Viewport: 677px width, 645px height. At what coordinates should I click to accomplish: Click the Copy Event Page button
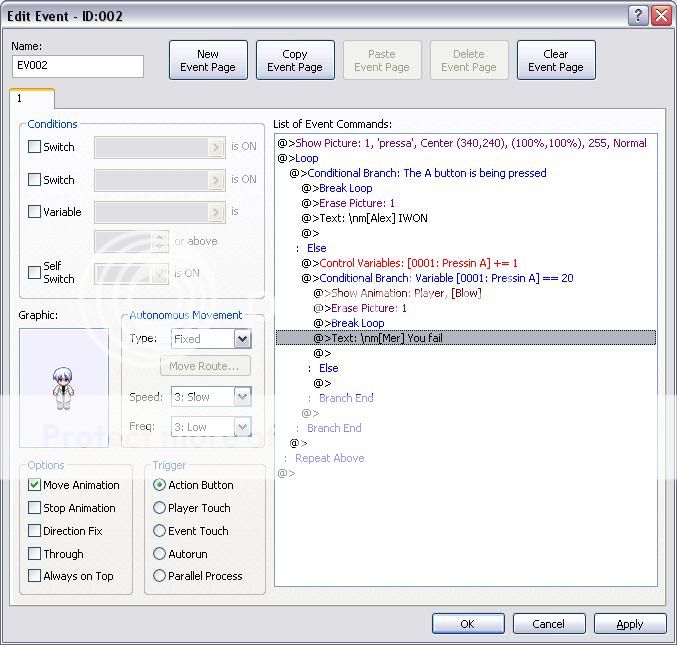click(x=295, y=61)
